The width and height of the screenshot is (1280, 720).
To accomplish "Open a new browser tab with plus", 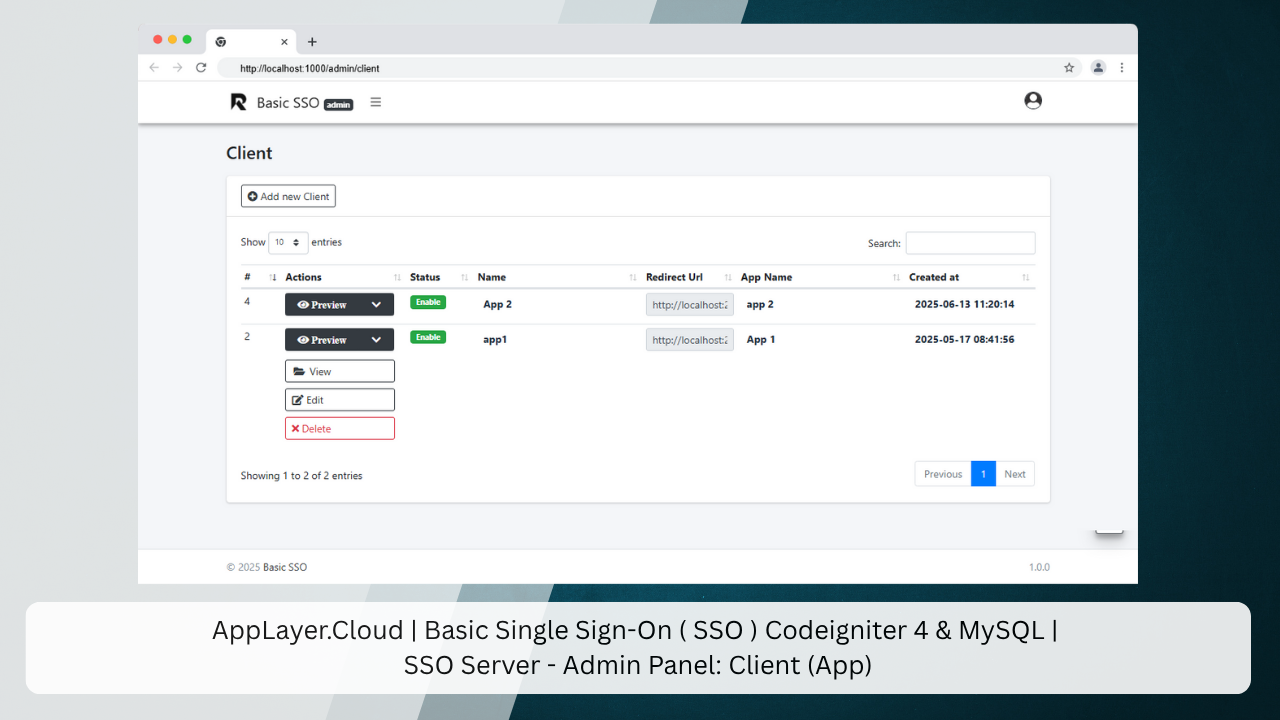I will pos(312,42).
